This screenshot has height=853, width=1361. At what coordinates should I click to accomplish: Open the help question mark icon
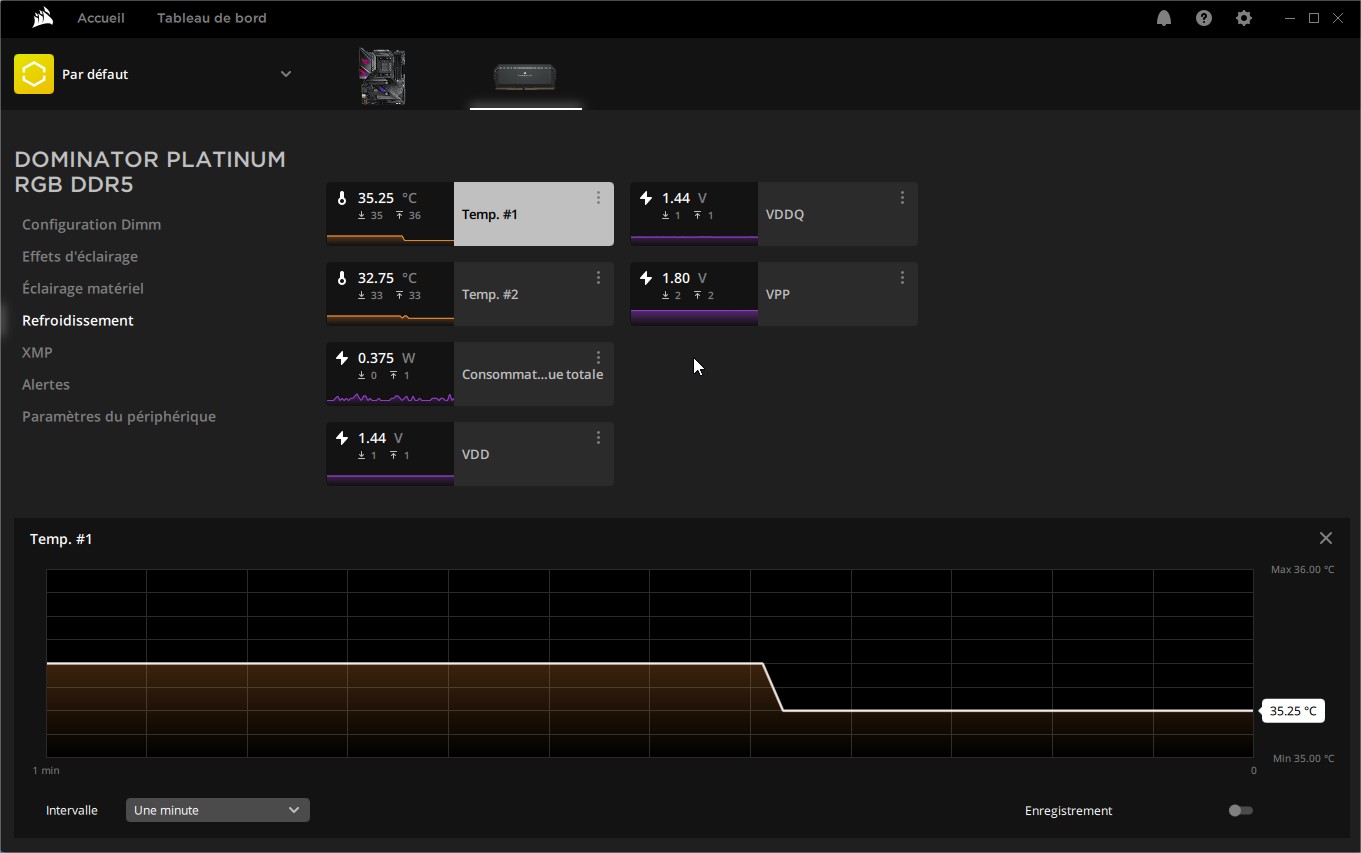tap(1204, 18)
